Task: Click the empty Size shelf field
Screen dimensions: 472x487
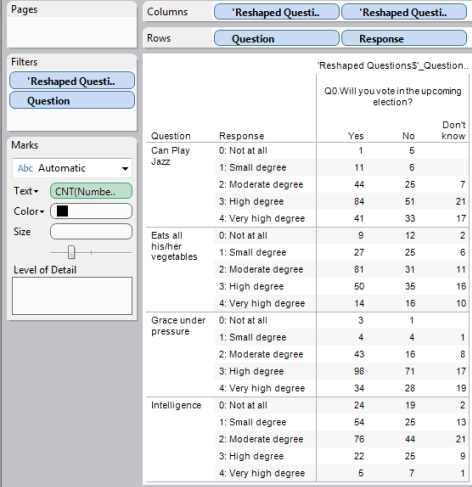Action: [x=91, y=232]
